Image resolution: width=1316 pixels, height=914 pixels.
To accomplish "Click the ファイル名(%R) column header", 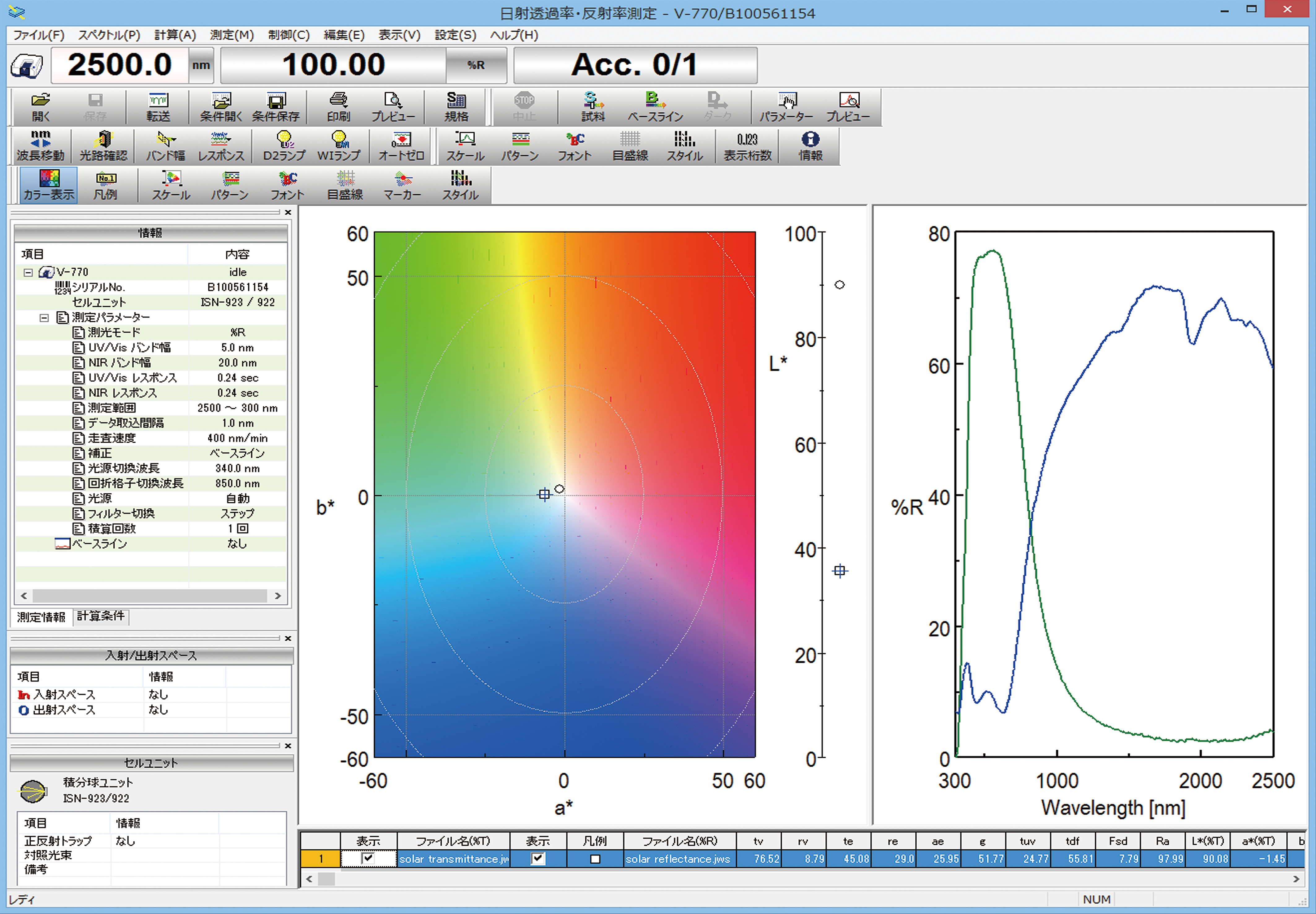I will pyautogui.click(x=680, y=841).
